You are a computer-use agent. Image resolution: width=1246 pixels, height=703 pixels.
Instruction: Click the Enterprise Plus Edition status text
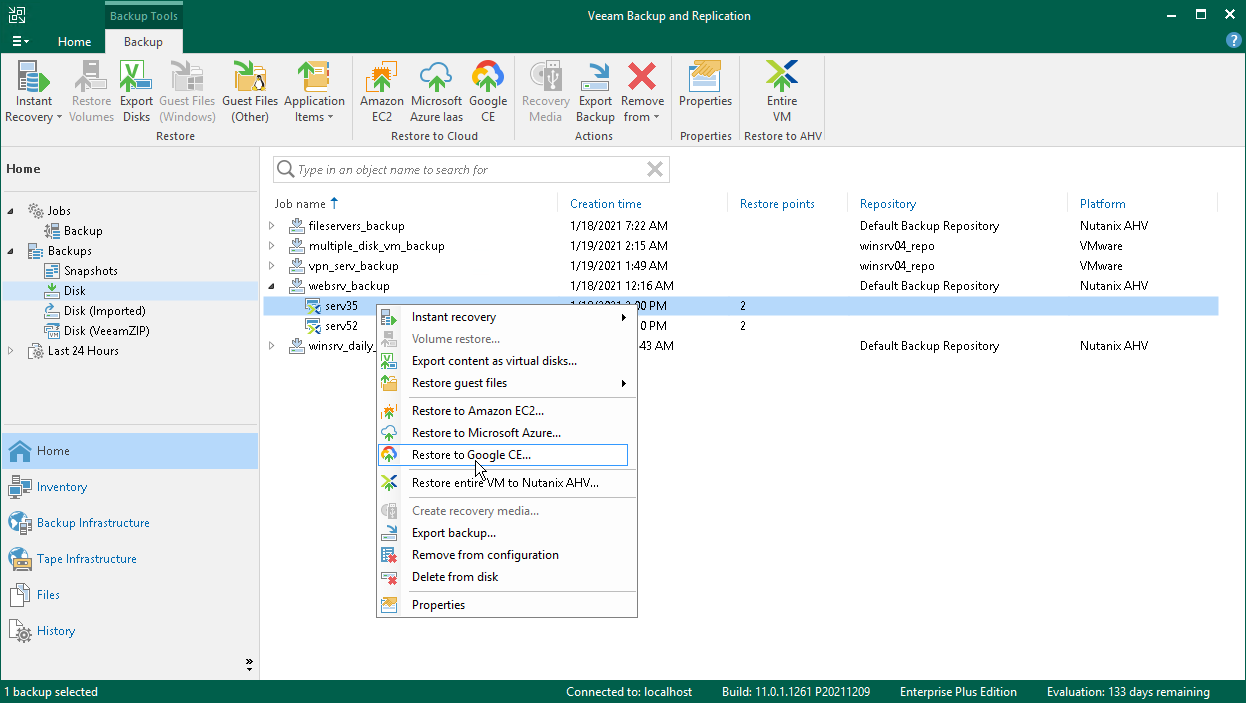(958, 692)
